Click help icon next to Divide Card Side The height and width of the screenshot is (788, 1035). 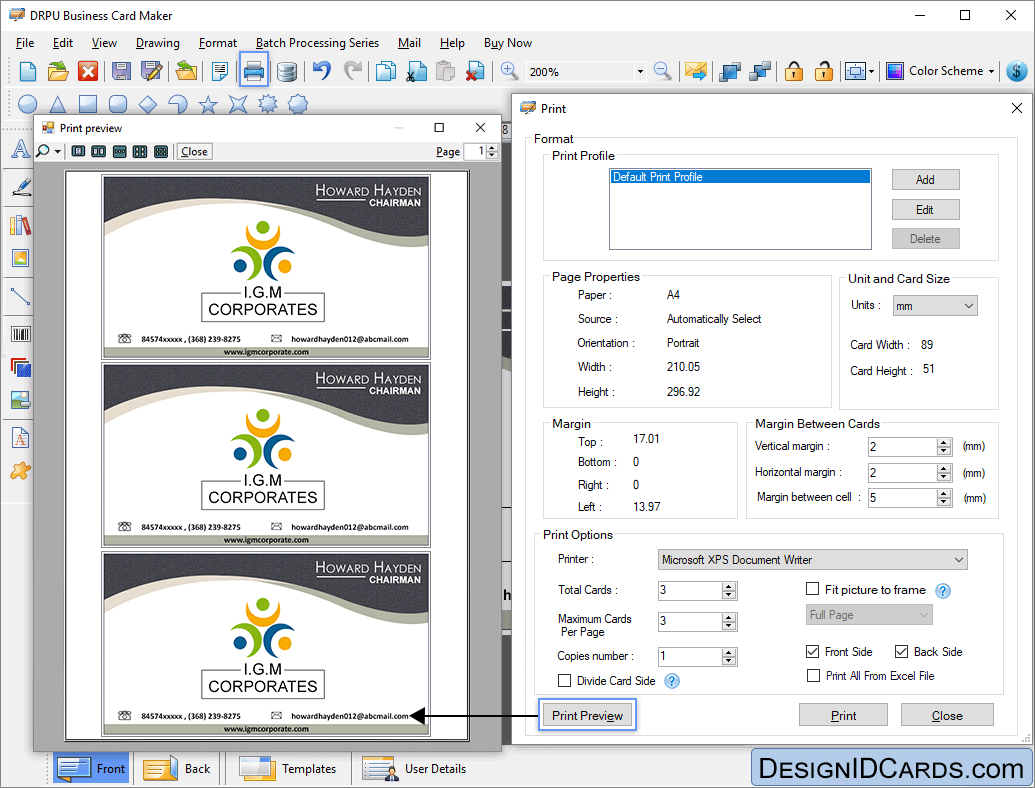click(x=671, y=681)
